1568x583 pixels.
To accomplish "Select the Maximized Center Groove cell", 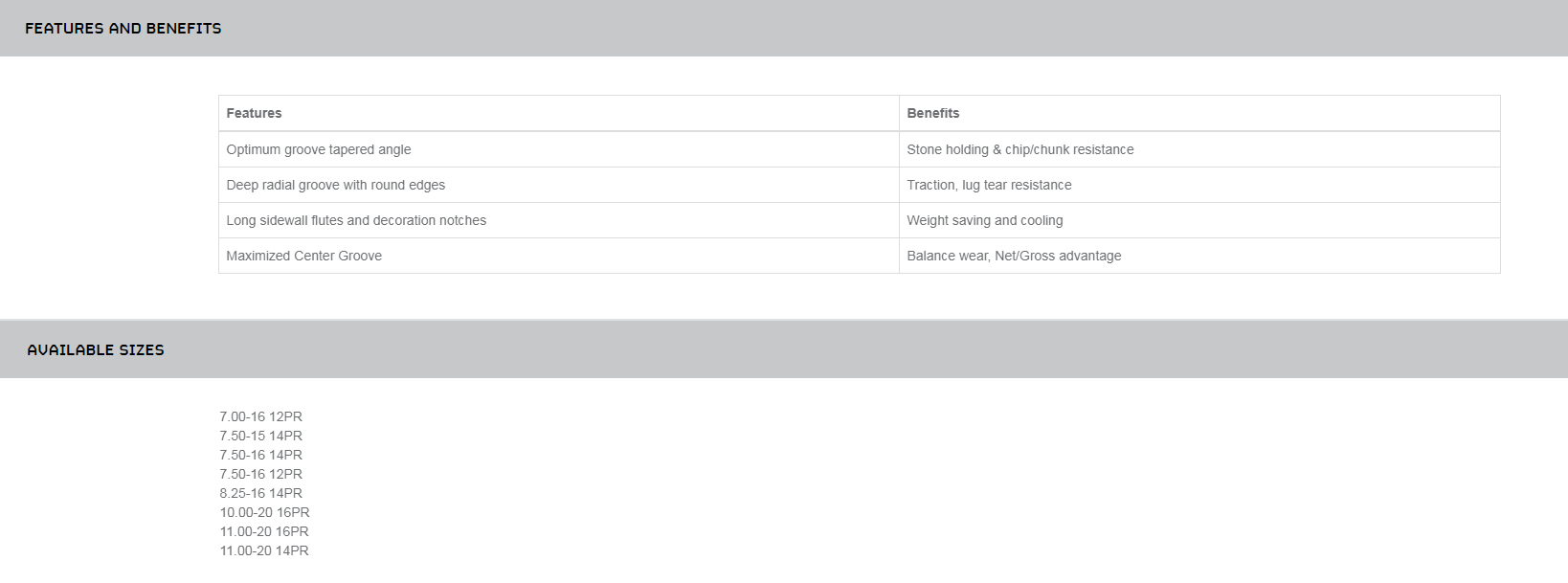I will pyautogui.click(x=303, y=256).
